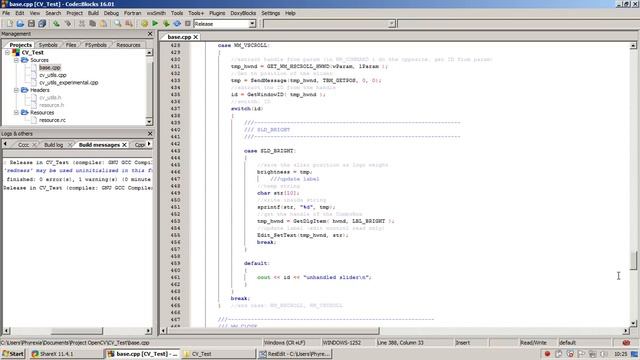Switch to the Files management tab

(71, 45)
